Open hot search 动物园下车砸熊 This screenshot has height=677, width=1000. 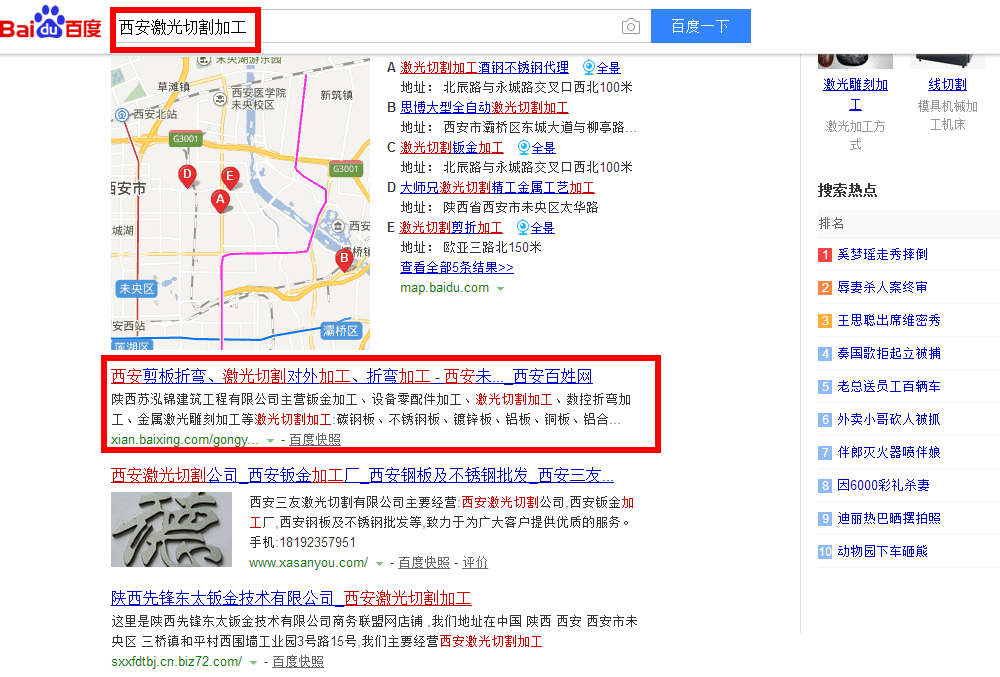(x=883, y=551)
